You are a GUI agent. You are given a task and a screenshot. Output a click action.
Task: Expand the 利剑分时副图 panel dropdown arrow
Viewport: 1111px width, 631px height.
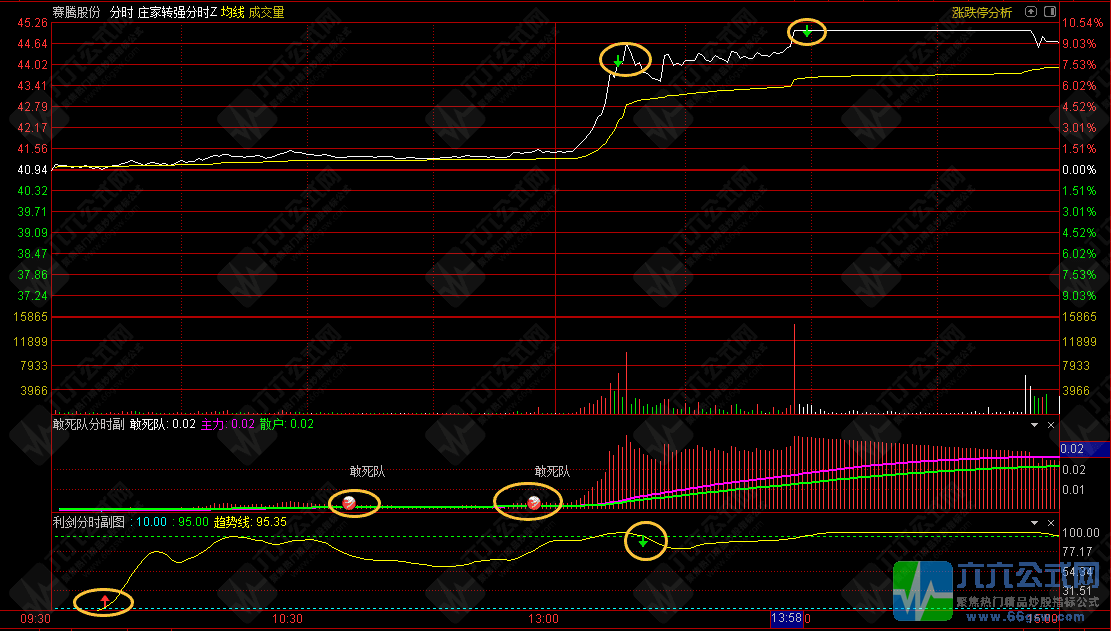click(1035, 522)
